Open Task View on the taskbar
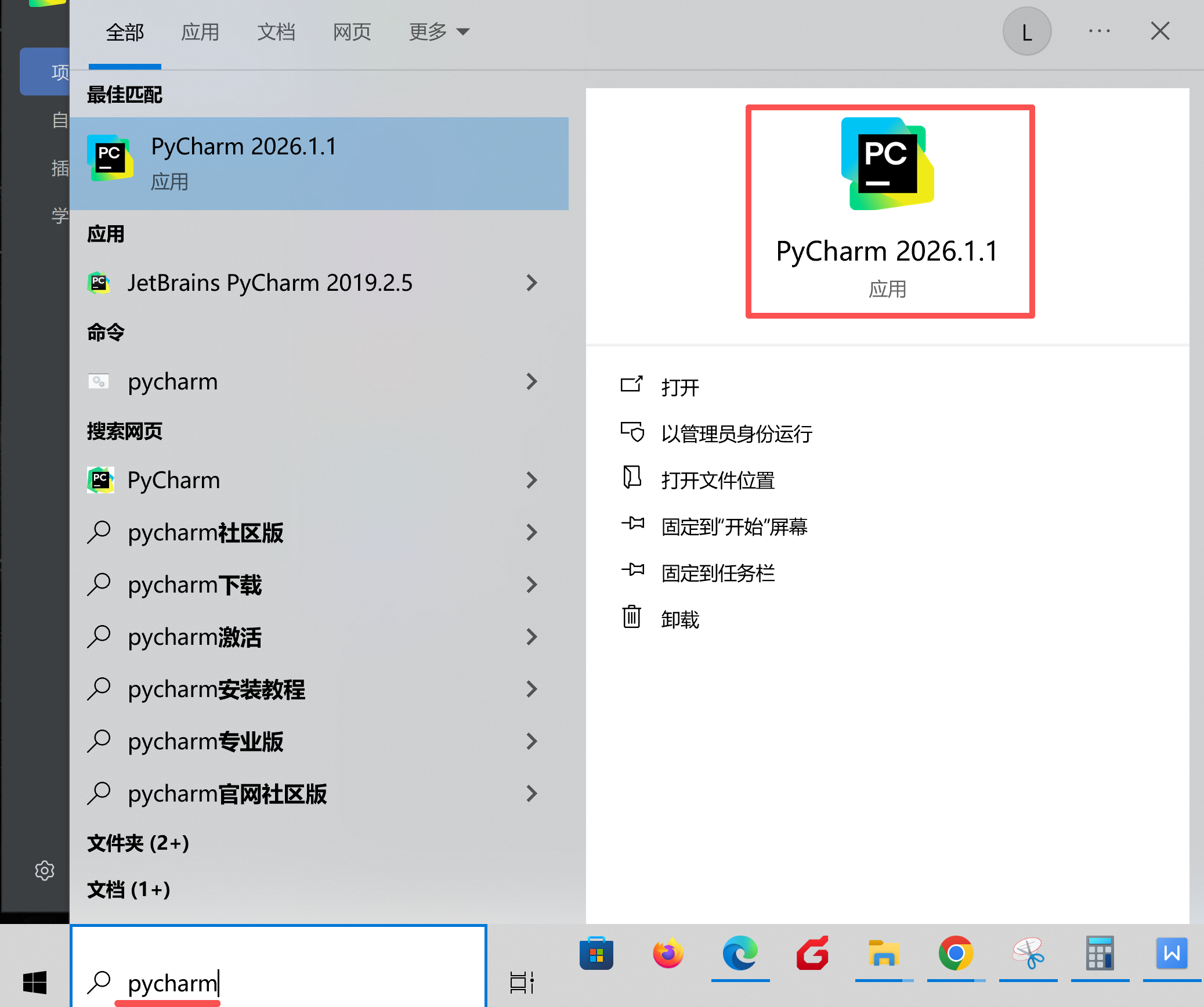Screen dimensions: 1204x1007 point(522,982)
